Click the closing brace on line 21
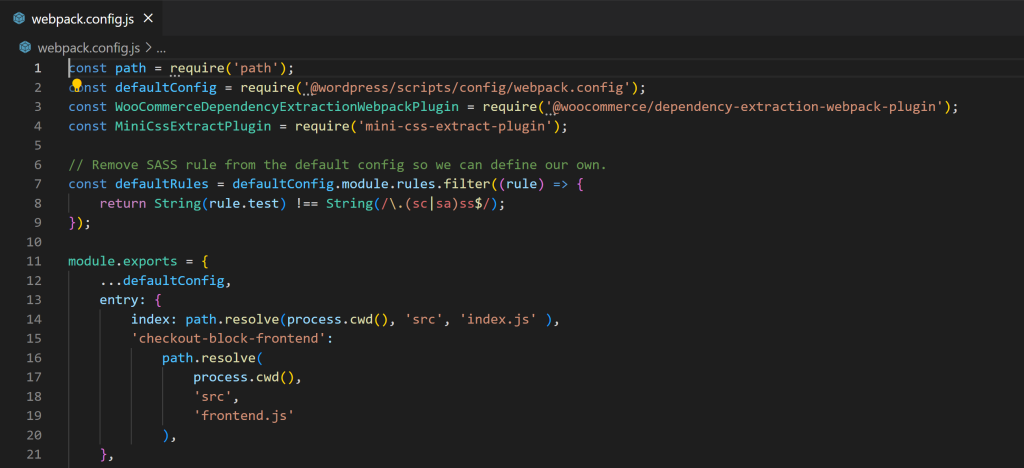The width and height of the screenshot is (1024, 468). pos(103,454)
